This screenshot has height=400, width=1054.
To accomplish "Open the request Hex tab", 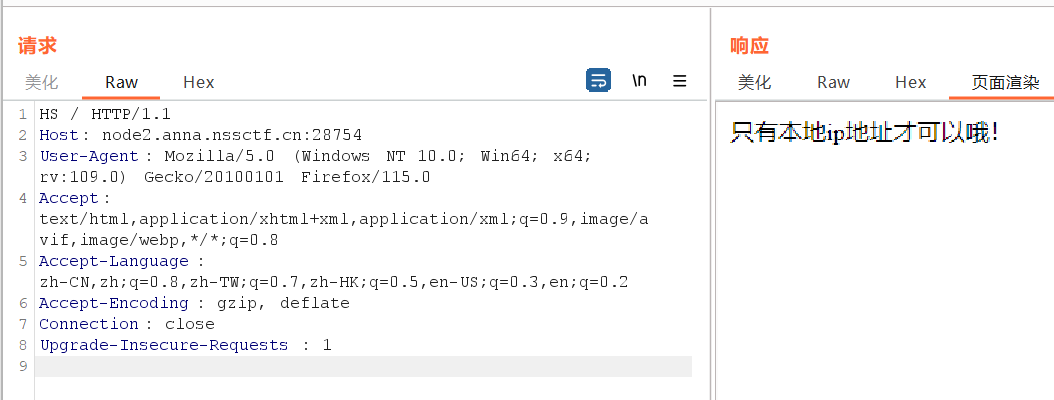I will click(199, 82).
